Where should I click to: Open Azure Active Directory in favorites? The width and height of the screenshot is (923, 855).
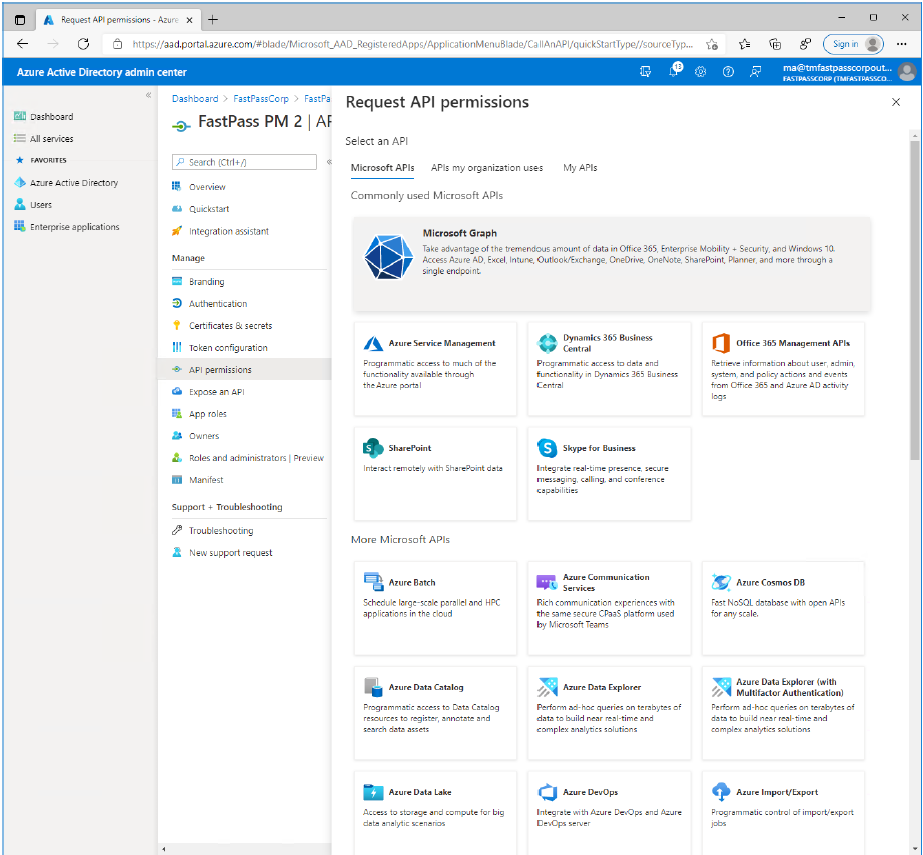pyautogui.click(x=74, y=183)
